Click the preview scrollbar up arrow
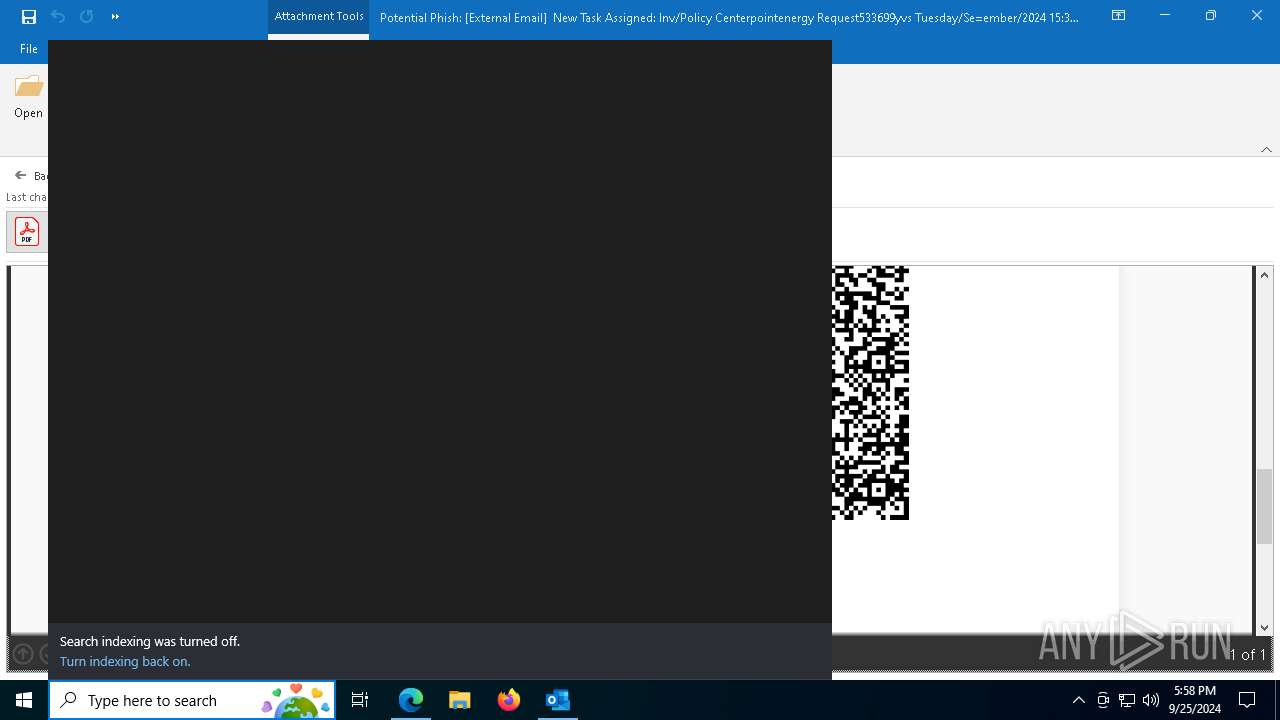This screenshot has width=1280, height=720. coord(1264,275)
